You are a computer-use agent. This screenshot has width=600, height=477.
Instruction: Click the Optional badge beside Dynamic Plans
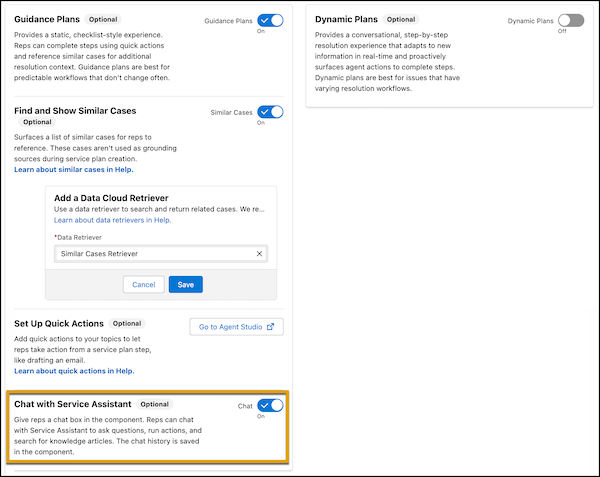point(401,19)
